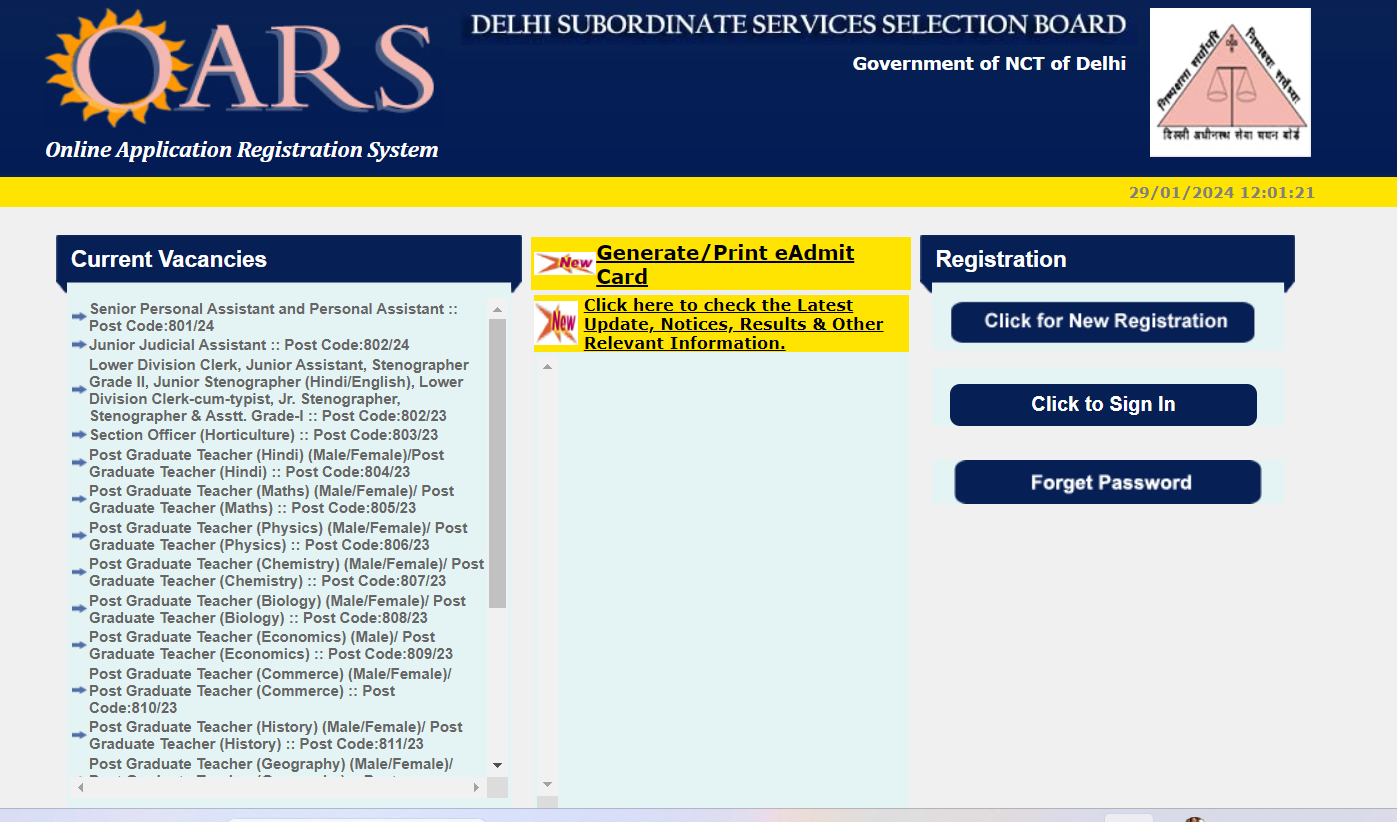Screen dimensions: 1397x822
Task: Click arrow bullet beside PGT History vacancy
Action: click(79, 735)
